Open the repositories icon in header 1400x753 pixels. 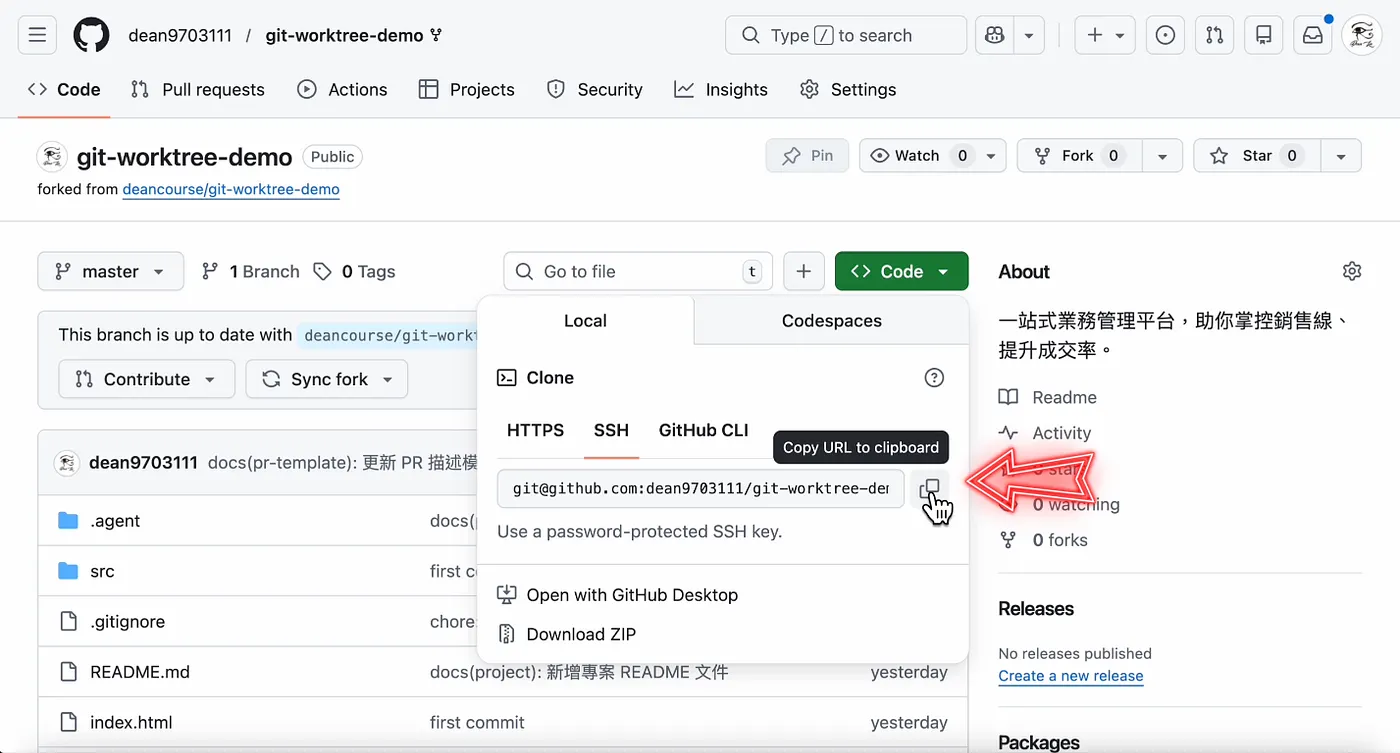pos(1264,35)
